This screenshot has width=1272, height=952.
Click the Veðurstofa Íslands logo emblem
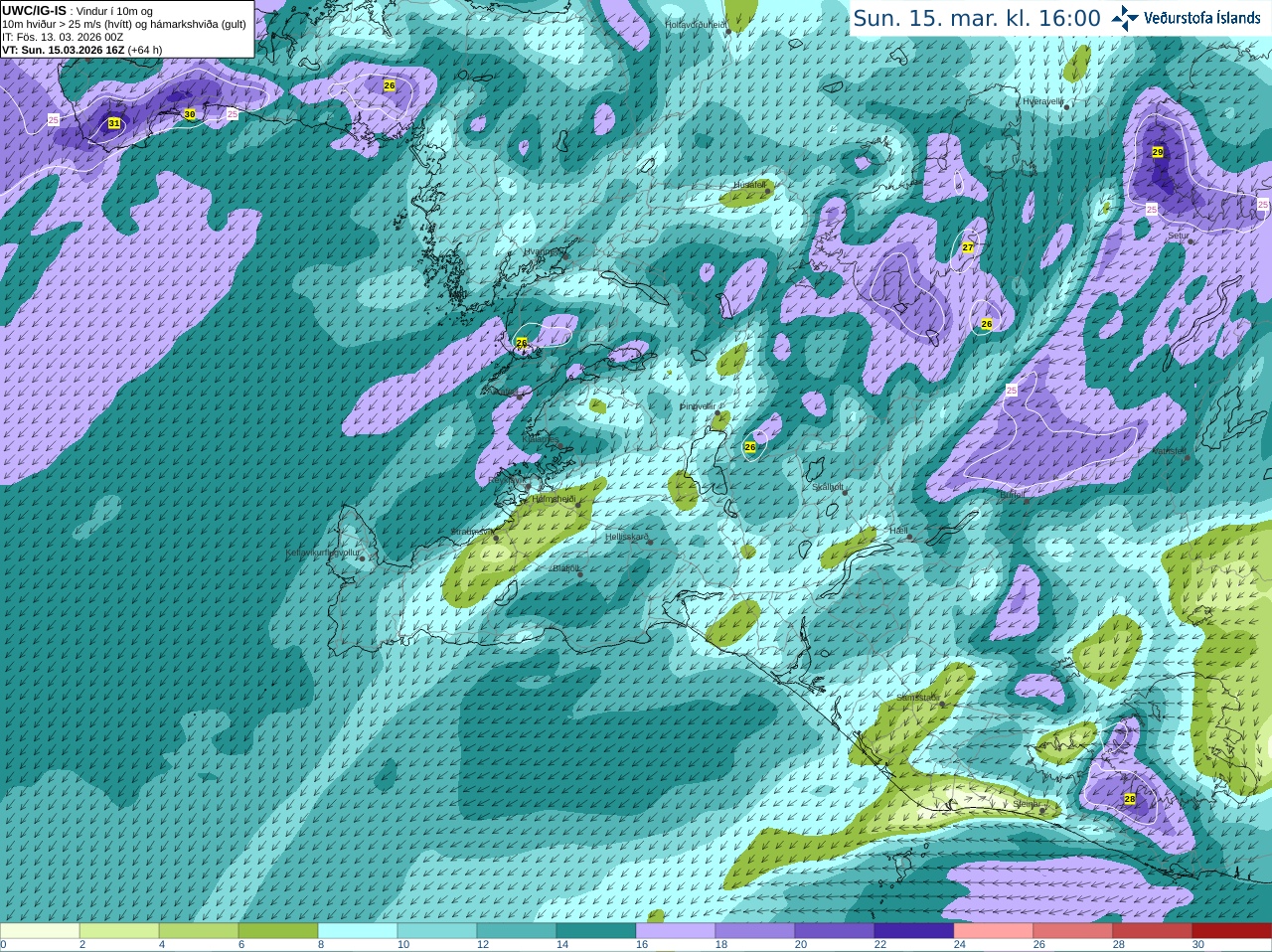pyautogui.click(x=1125, y=18)
